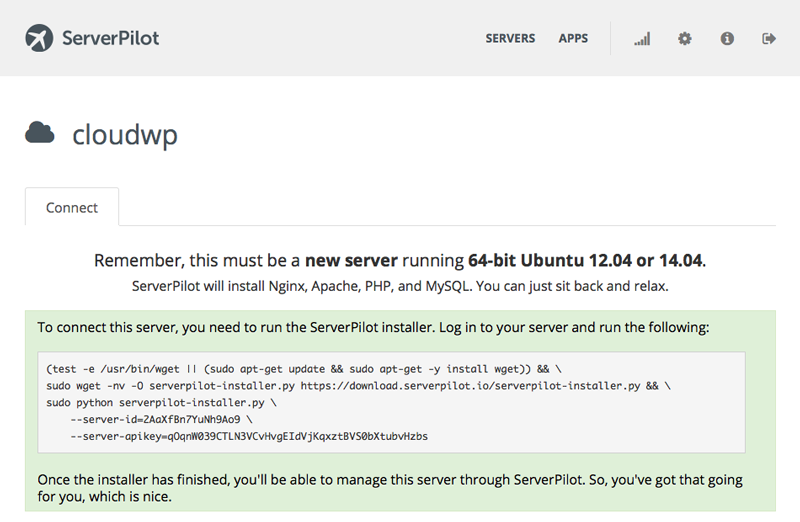Click '64-bit Ubuntu 12.04 or 14.04' text

(585, 260)
